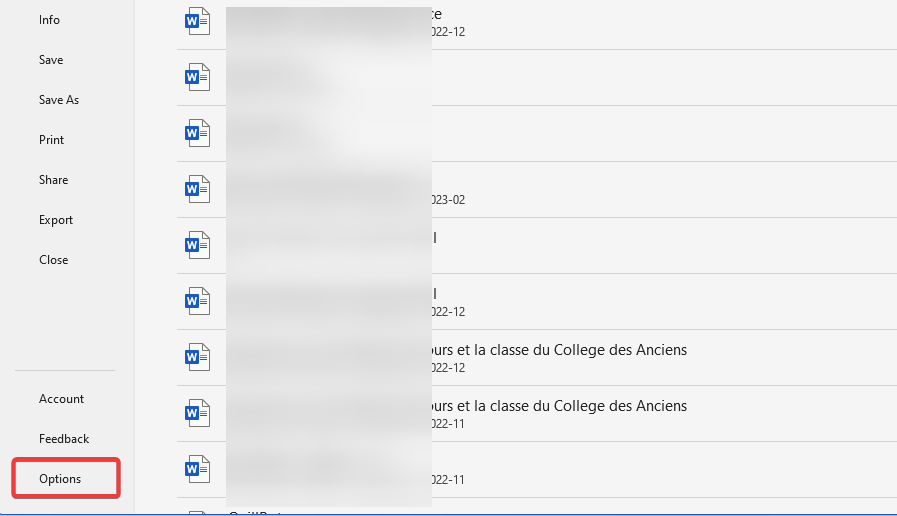Image resolution: width=897 pixels, height=516 pixels.
Task: Click Word icon of the document dated 2023-02
Action: [197, 189]
